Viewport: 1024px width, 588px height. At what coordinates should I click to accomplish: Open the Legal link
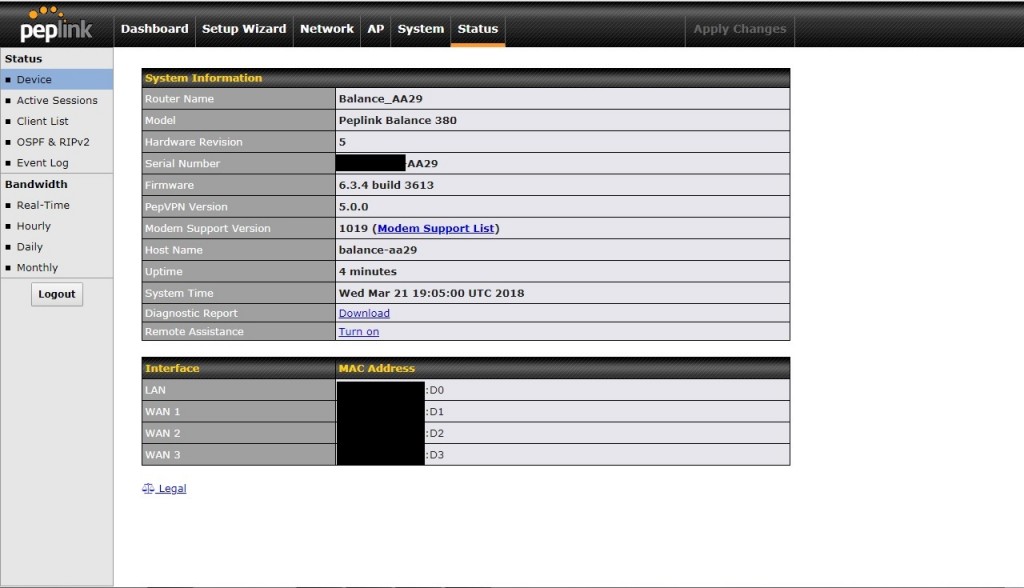[x=172, y=489]
